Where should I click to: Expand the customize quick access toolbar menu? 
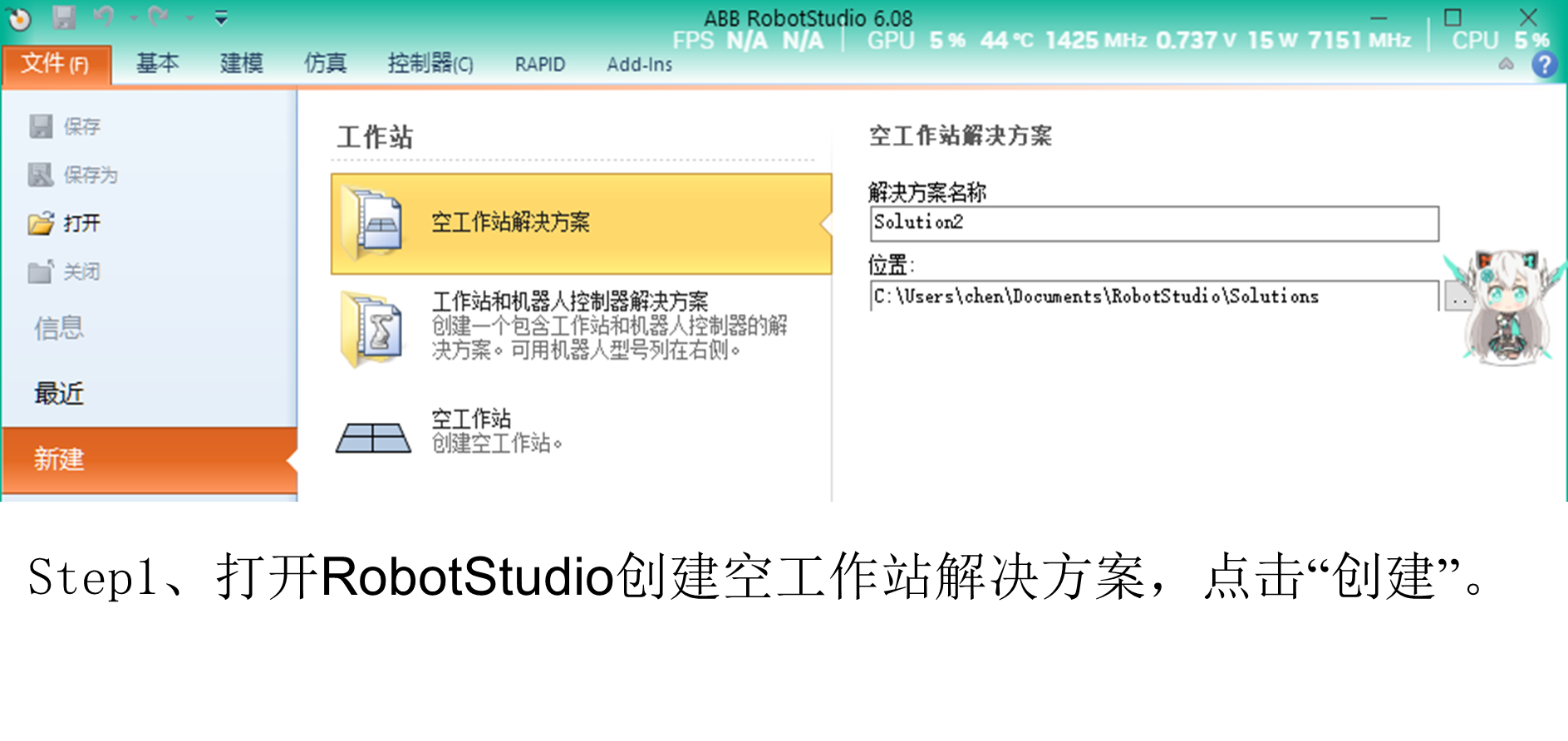tap(221, 18)
